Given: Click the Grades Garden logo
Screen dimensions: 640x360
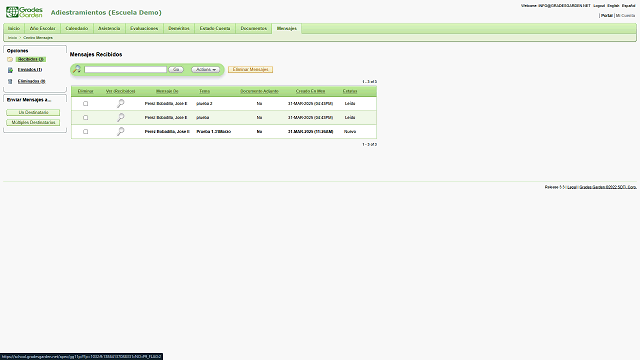Looking at the screenshot, I should click(x=24, y=12).
